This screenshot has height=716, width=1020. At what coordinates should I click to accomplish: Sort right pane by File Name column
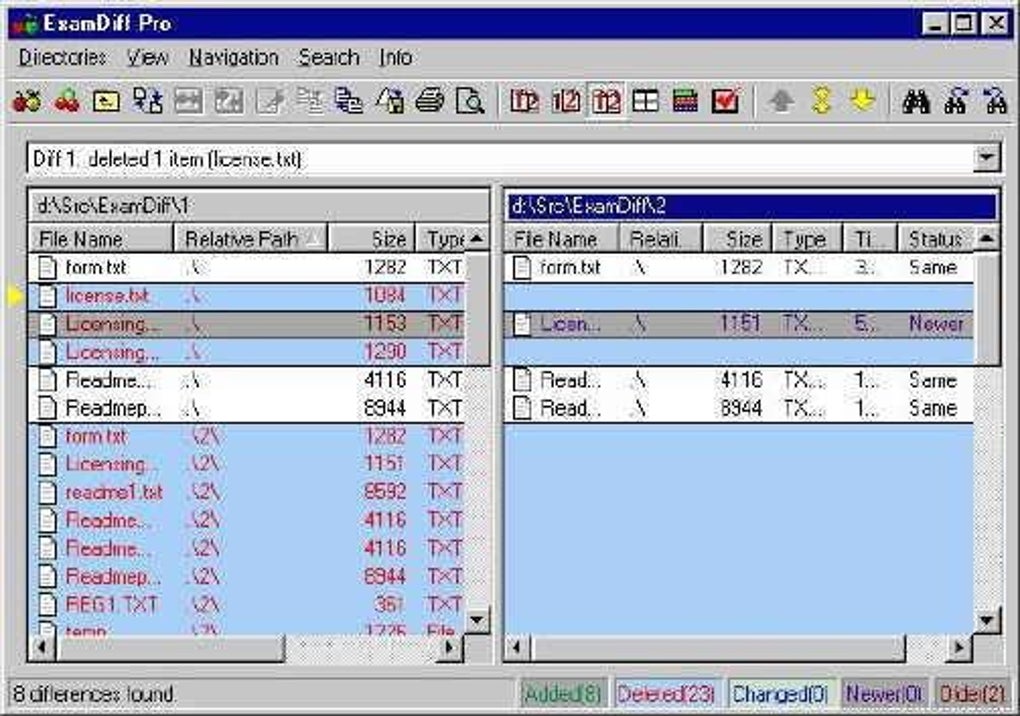tap(561, 239)
